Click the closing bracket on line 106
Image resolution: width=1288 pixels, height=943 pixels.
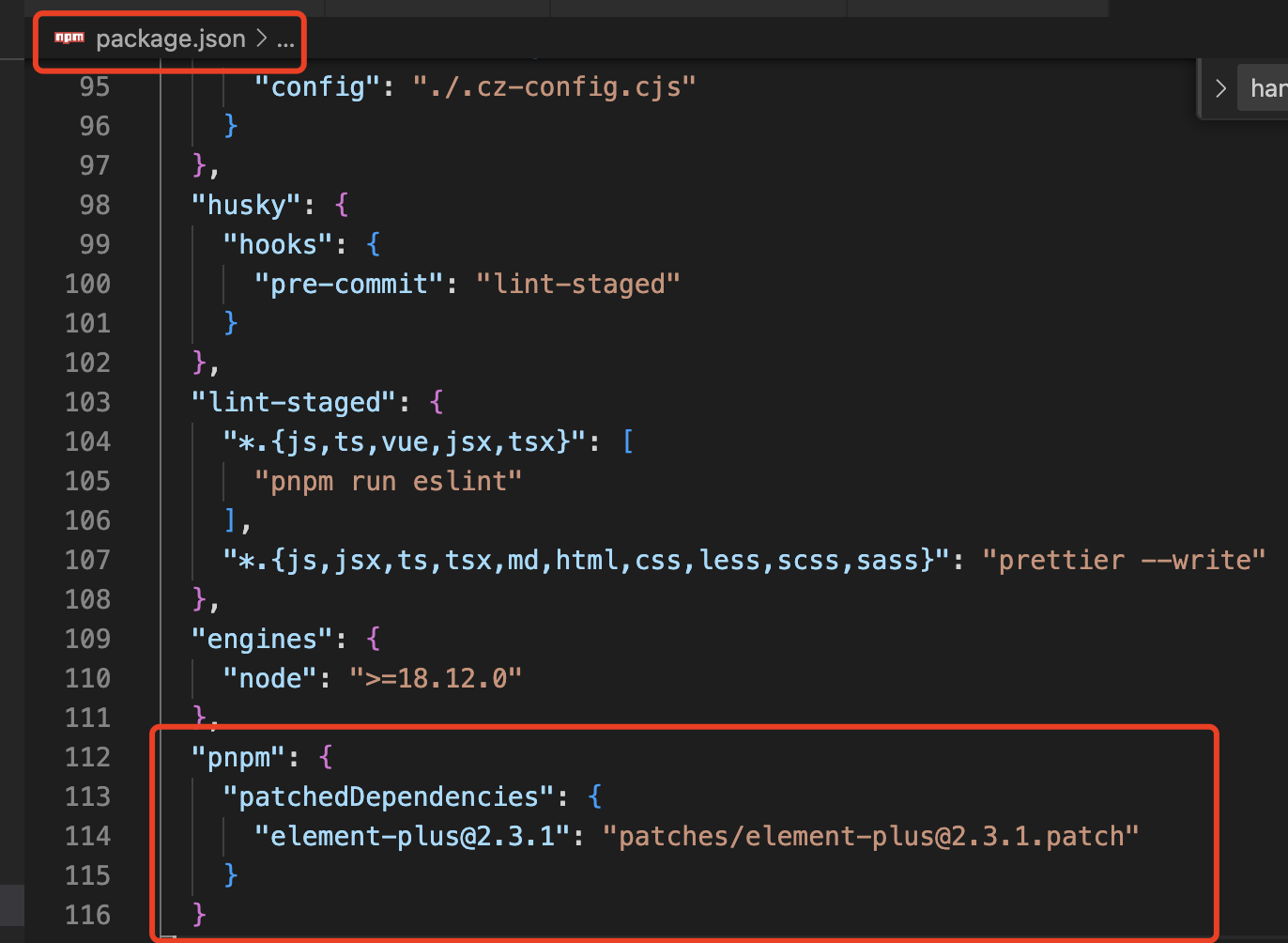[231, 520]
